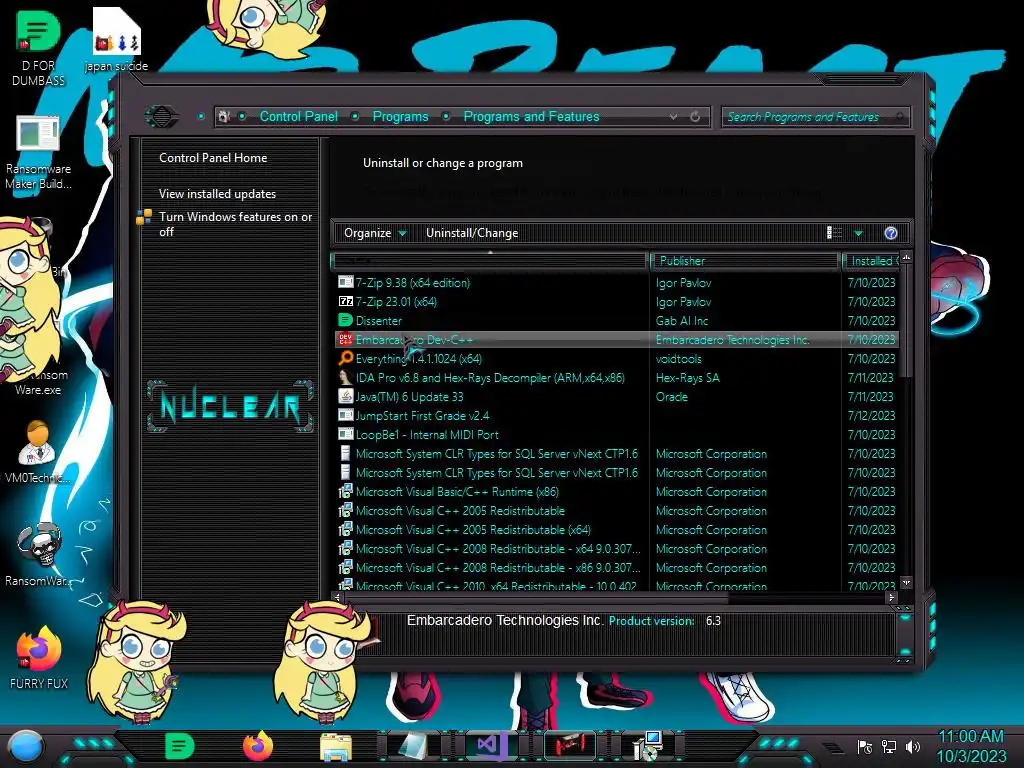The width and height of the screenshot is (1024, 768).
Task: Click the 7-Zip 23.01 (x64) program icon
Action: 345,301
